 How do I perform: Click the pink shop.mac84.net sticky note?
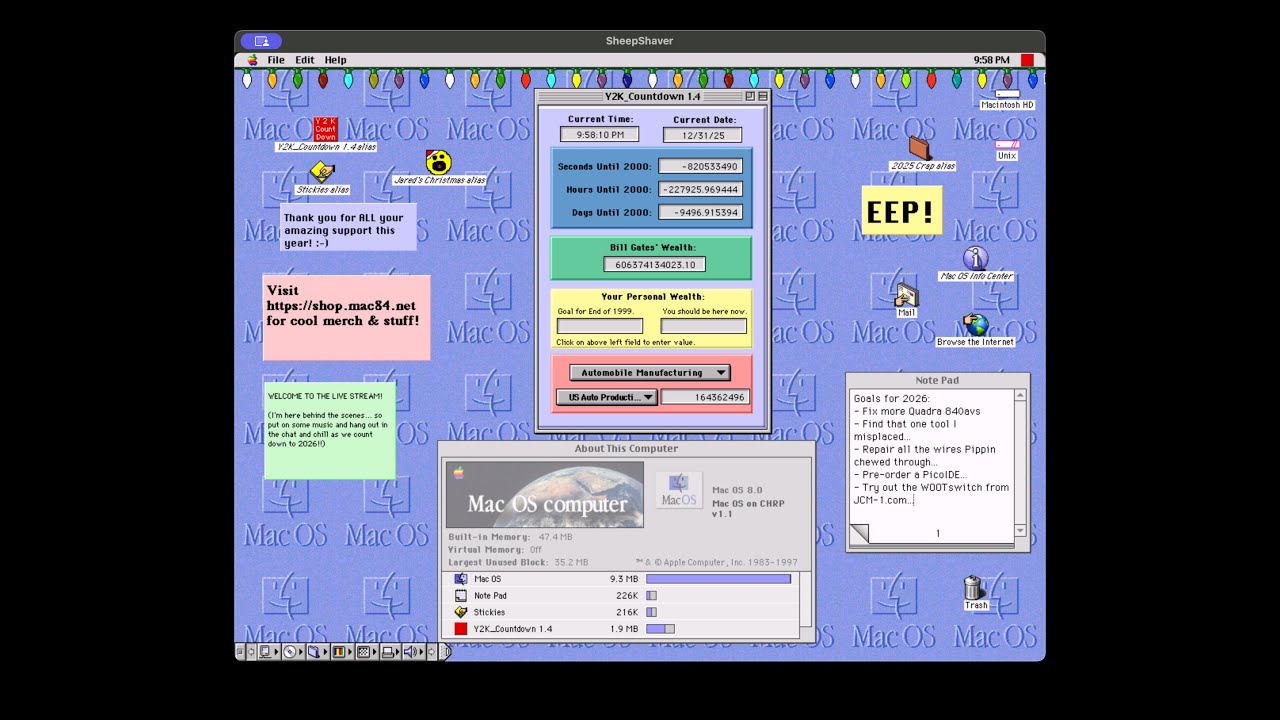point(346,317)
